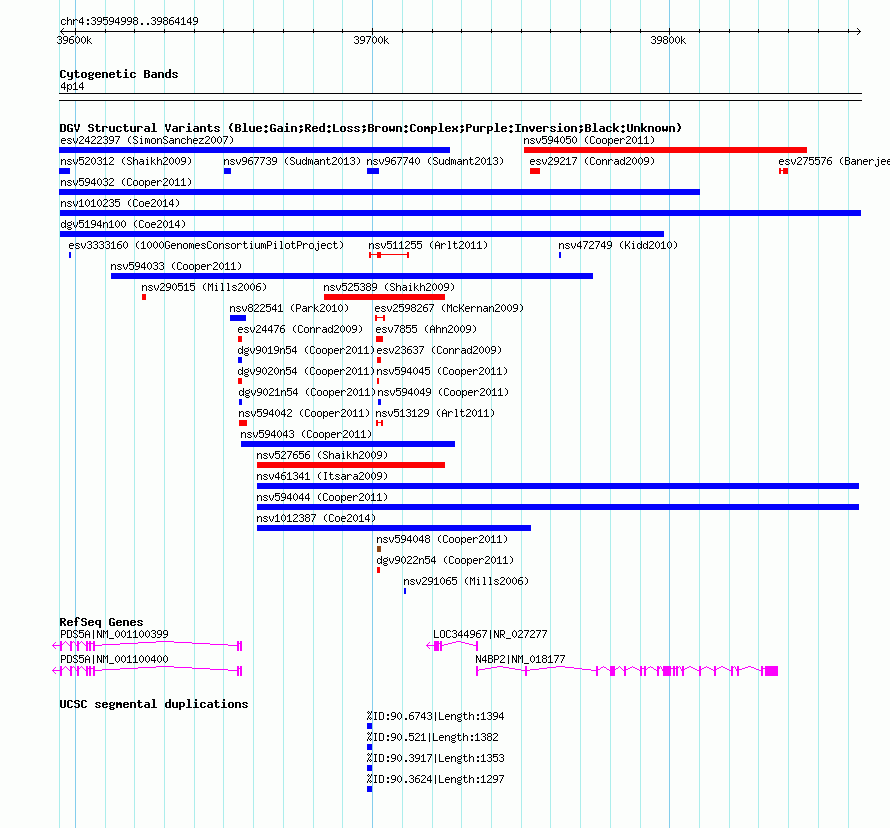This screenshot has width=890, height=828.
Task: Open the nsv594043 (Cooper2011) label
Action: click(306, 434)
